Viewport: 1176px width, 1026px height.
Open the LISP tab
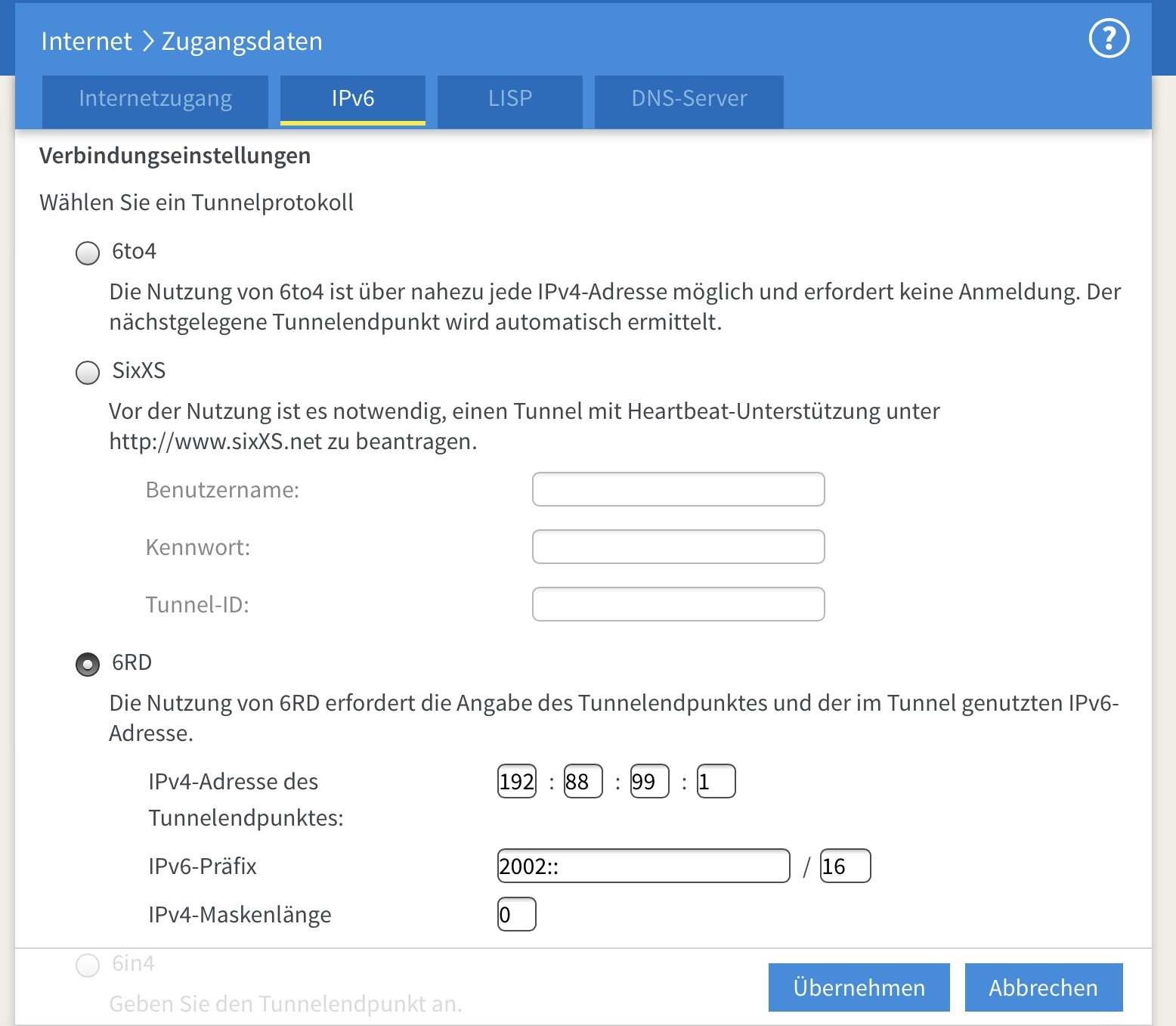(509, 99)
